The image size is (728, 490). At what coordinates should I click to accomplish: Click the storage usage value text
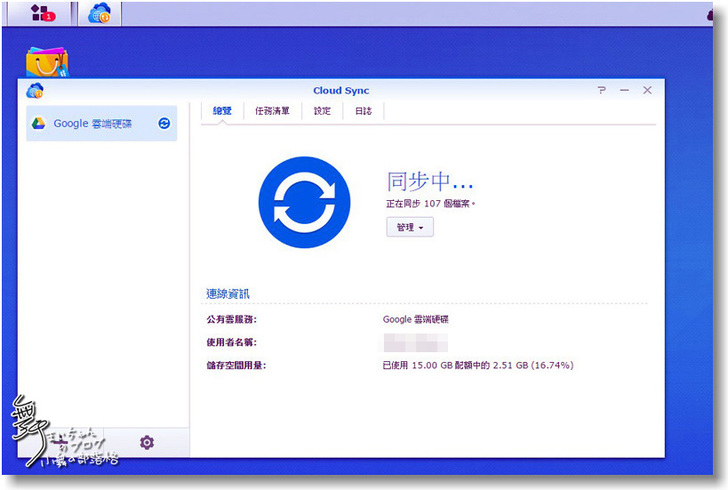(478, 365)
